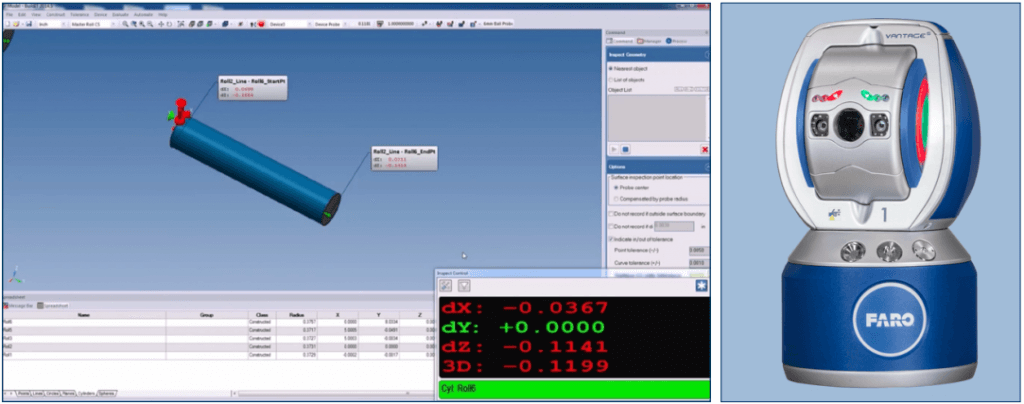The image size is (1024, 404).
Task: Switch to the Message Bar tab
Action: click(18, 305)
